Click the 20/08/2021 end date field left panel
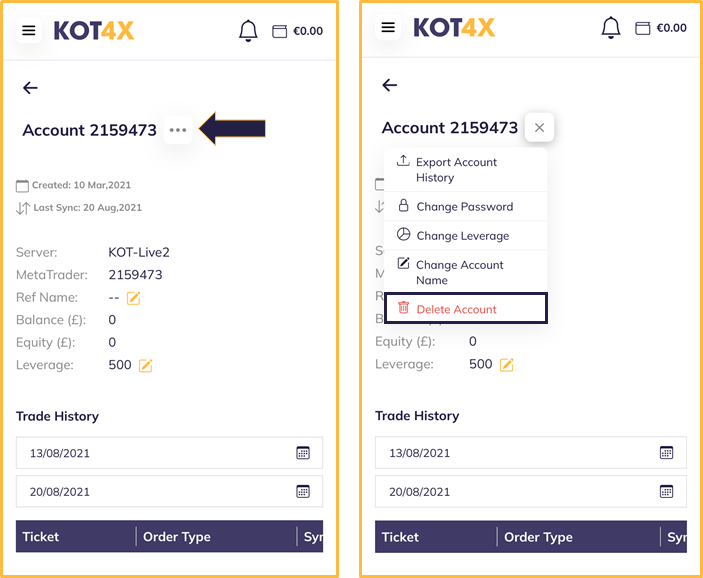The width and height of the screenshot is (703, 578). pos(169,492)
